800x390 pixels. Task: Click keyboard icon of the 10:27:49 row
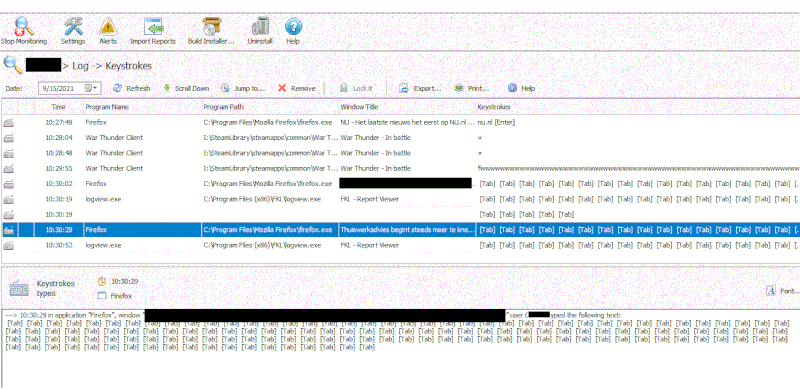[9, 123]
